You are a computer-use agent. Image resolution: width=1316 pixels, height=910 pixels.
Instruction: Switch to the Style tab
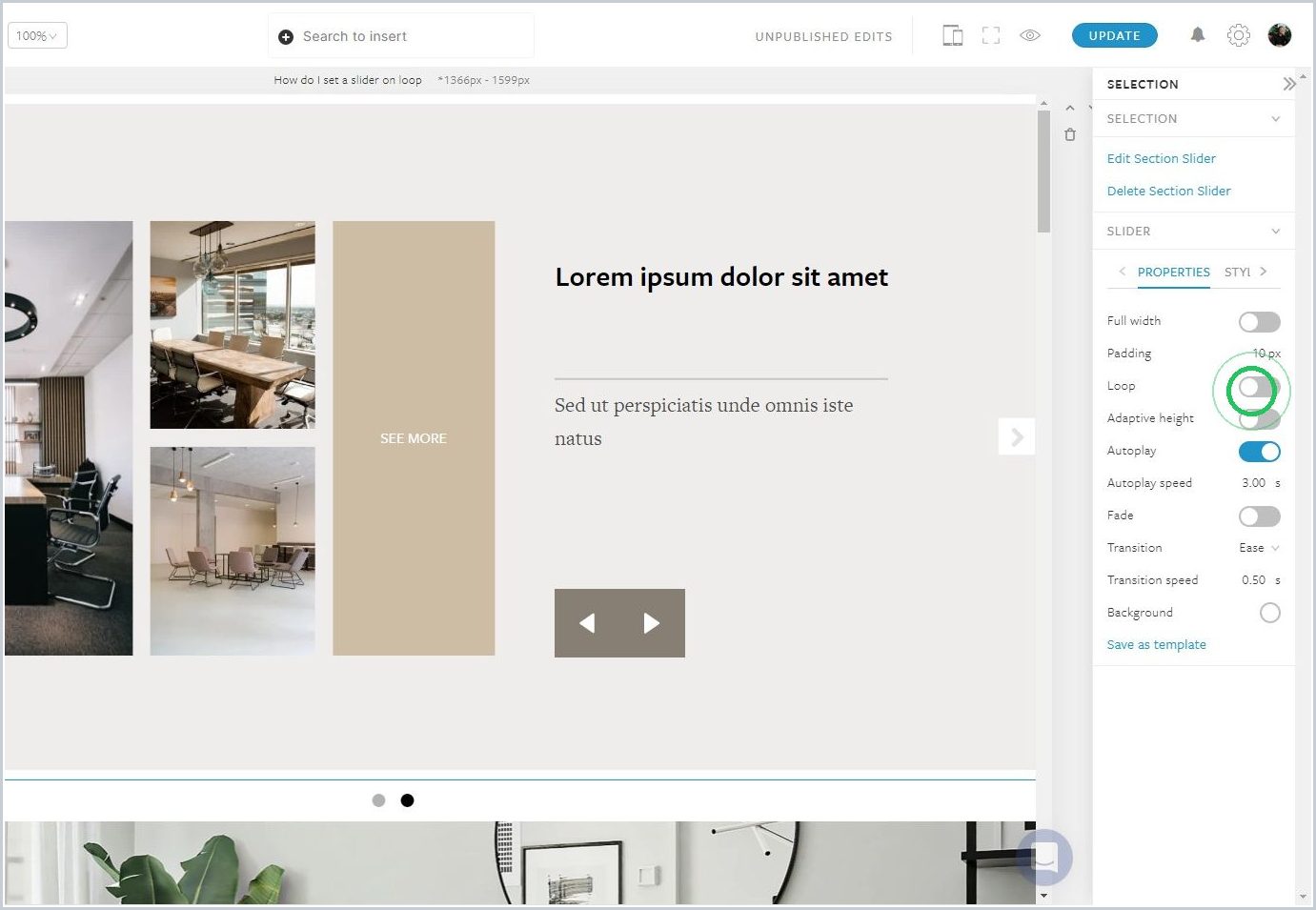(1238, 273)
